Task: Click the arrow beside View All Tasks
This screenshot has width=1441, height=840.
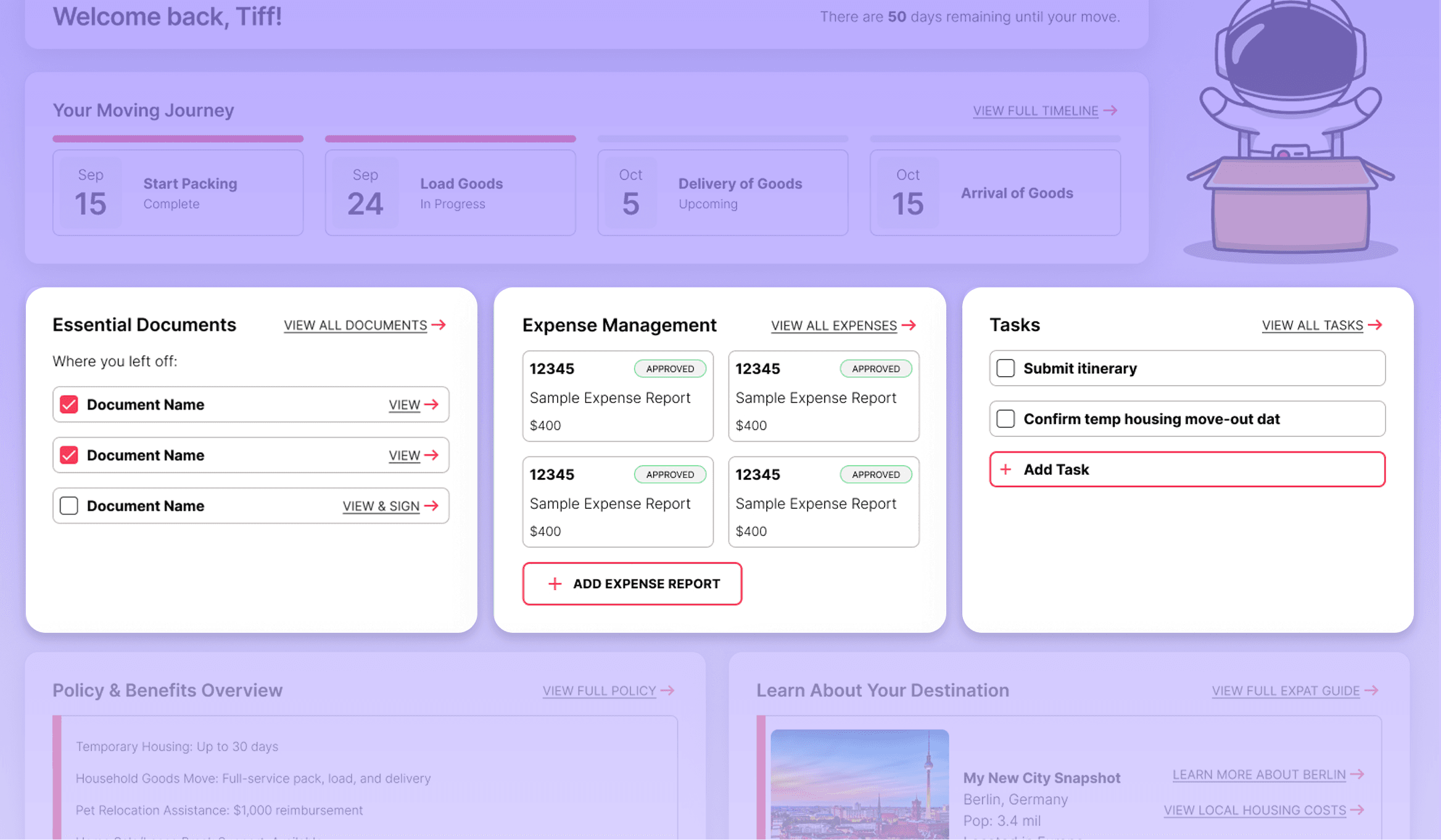Action: pos(1375,325)
